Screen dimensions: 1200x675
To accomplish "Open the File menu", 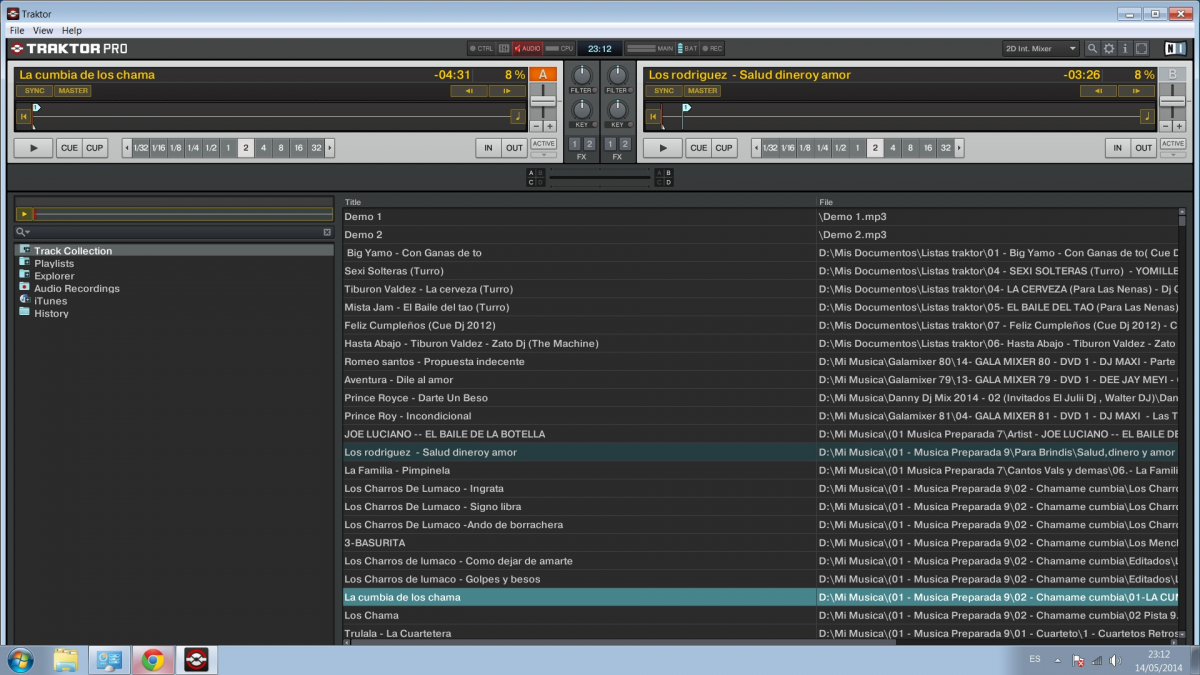I will coord(17,31).
